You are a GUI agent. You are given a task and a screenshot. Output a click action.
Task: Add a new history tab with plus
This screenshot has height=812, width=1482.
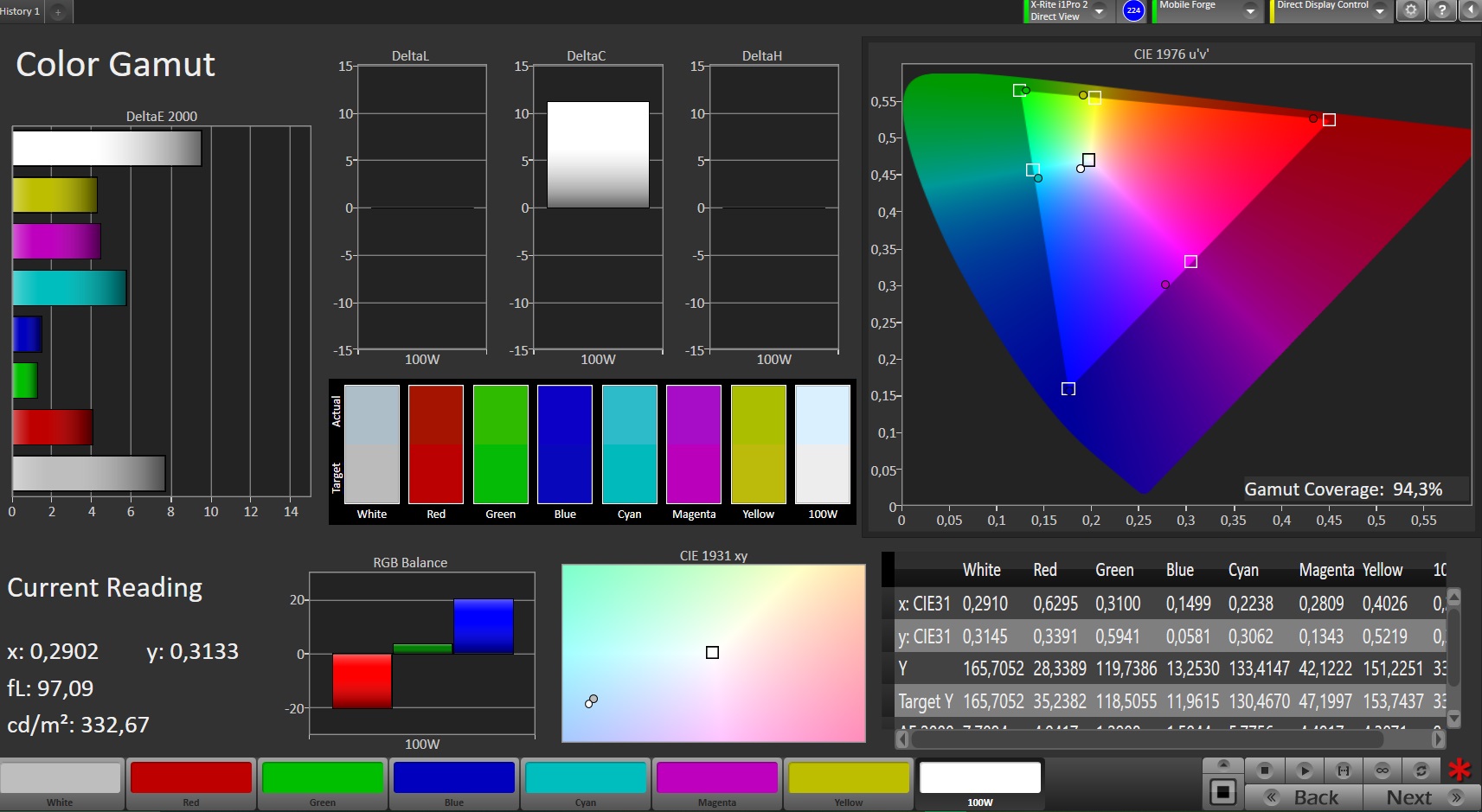[58, 11]
